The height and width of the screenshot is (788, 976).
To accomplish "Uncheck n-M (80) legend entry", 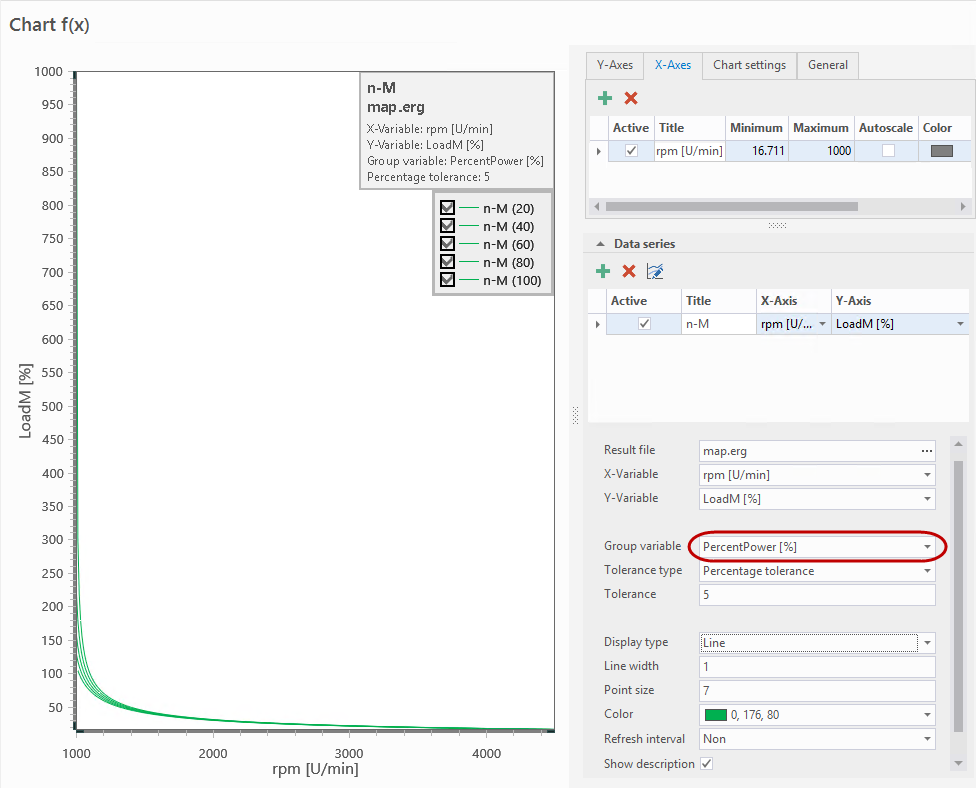I will 447,261.
